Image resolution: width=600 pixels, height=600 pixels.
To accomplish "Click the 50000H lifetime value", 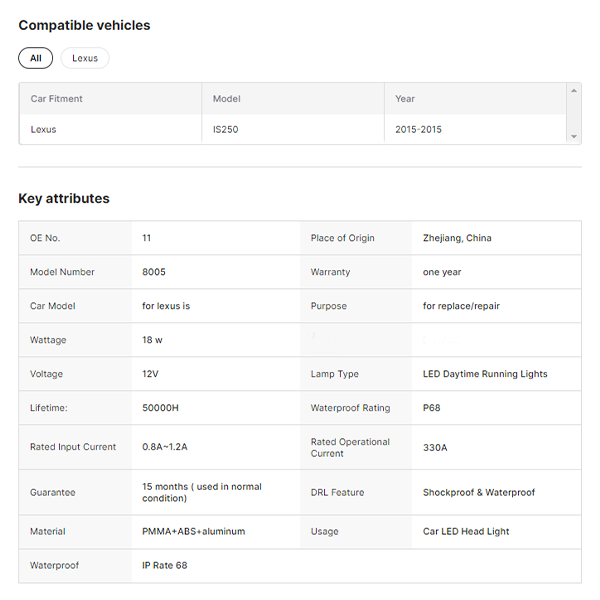I will click(160, 408).
